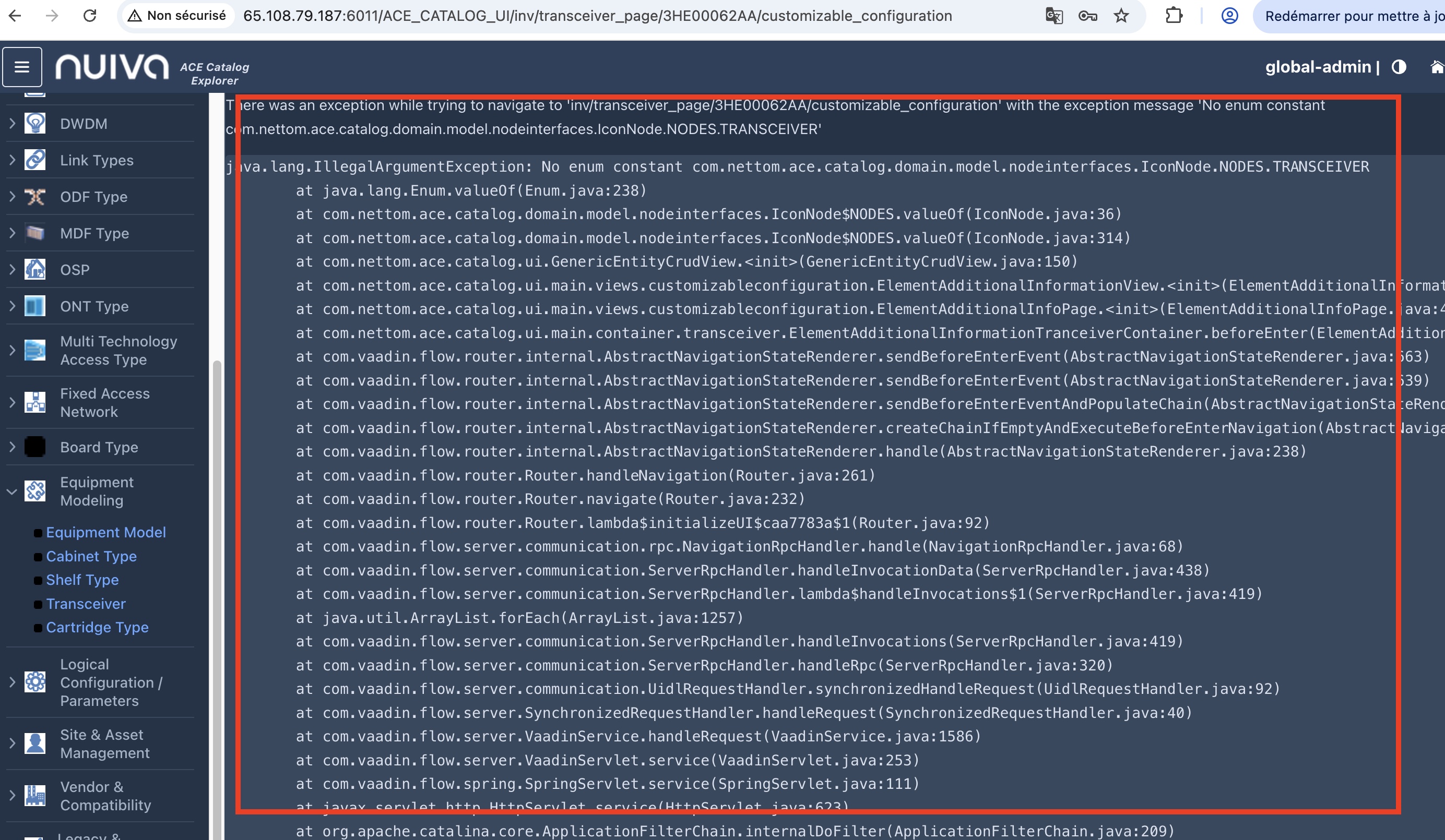
Task: Expand Multi Technology Access Type
Action: 12,350
